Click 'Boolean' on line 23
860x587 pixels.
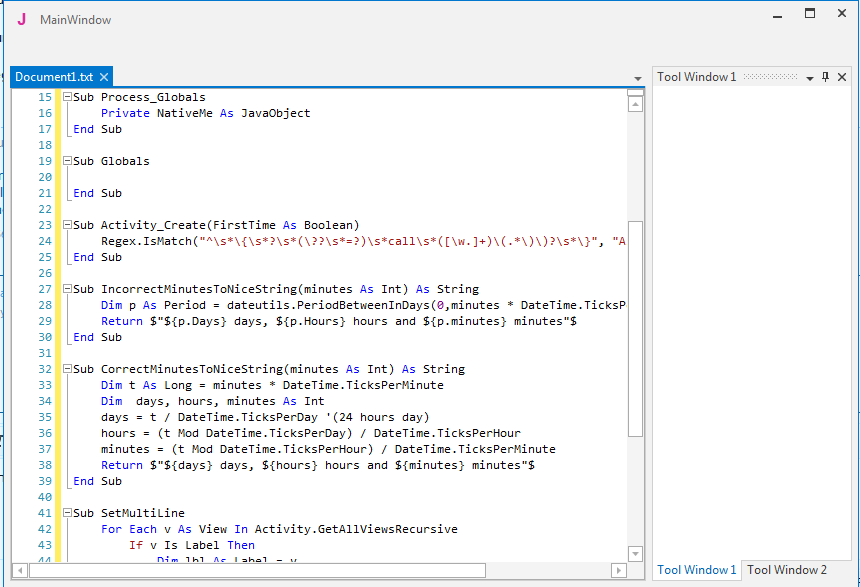pyautogui.click(x=328, y=225)
